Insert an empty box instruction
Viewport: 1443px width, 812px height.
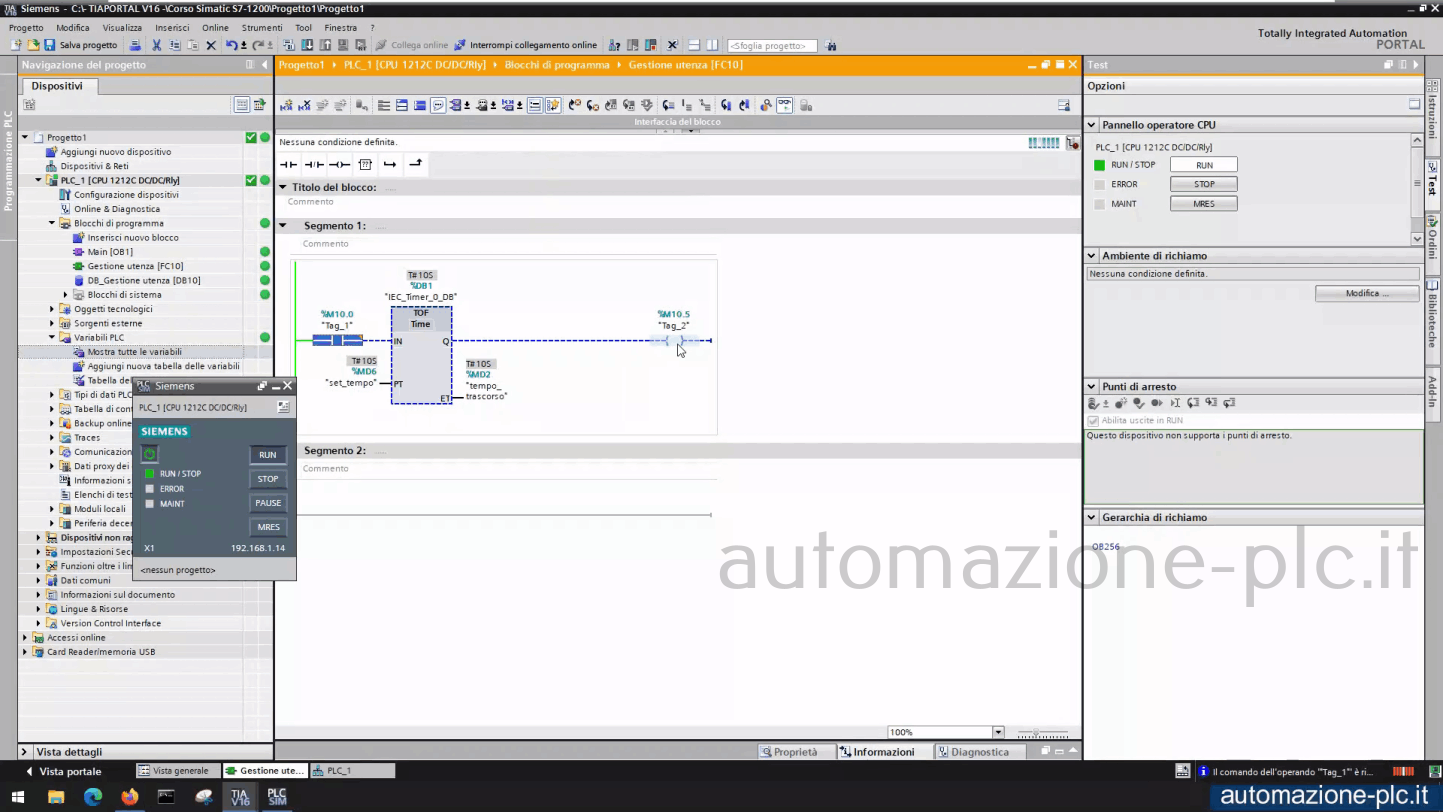click(x=365, y=164)
